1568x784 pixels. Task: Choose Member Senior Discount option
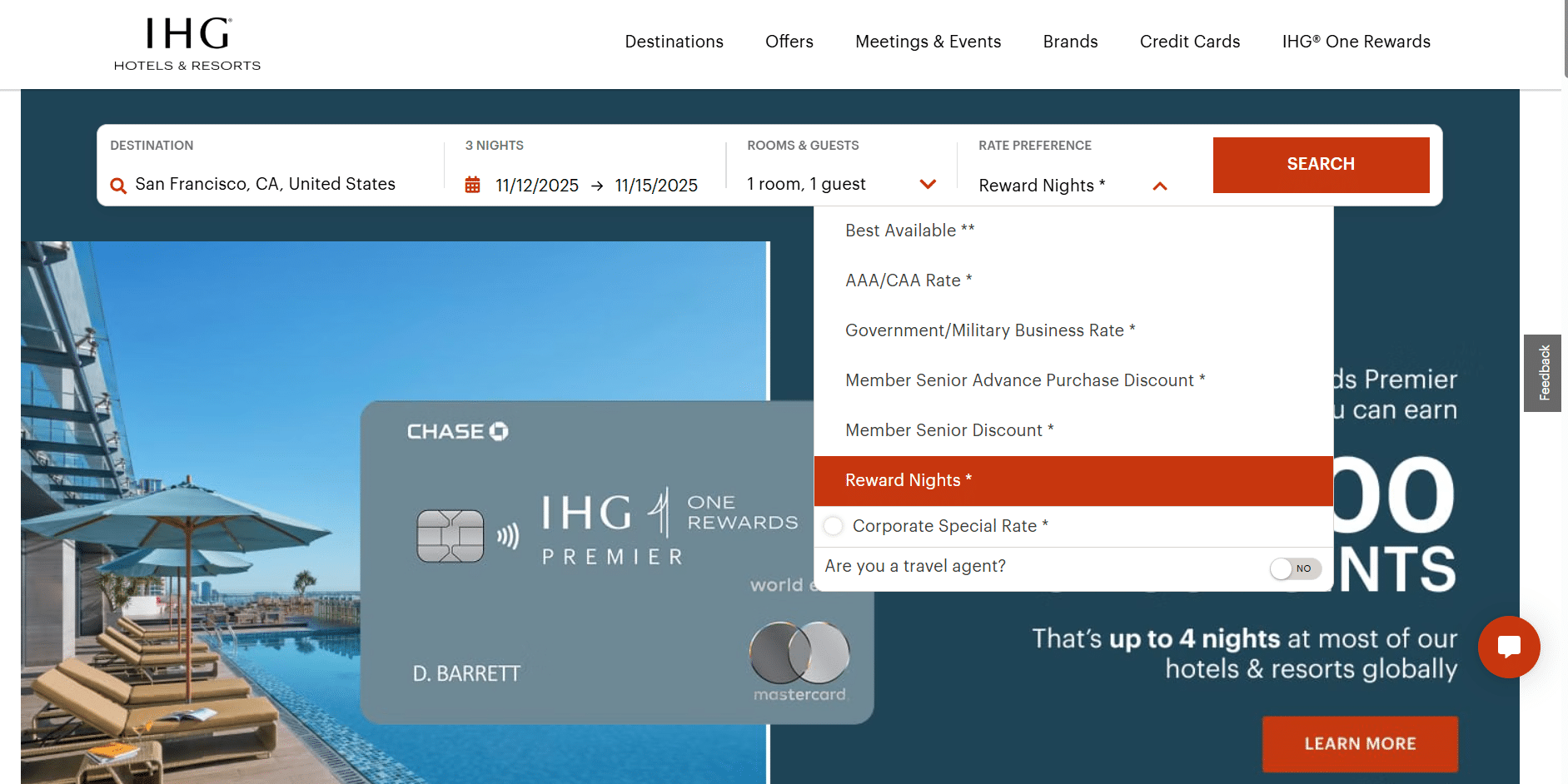(x=1073, y=430)
